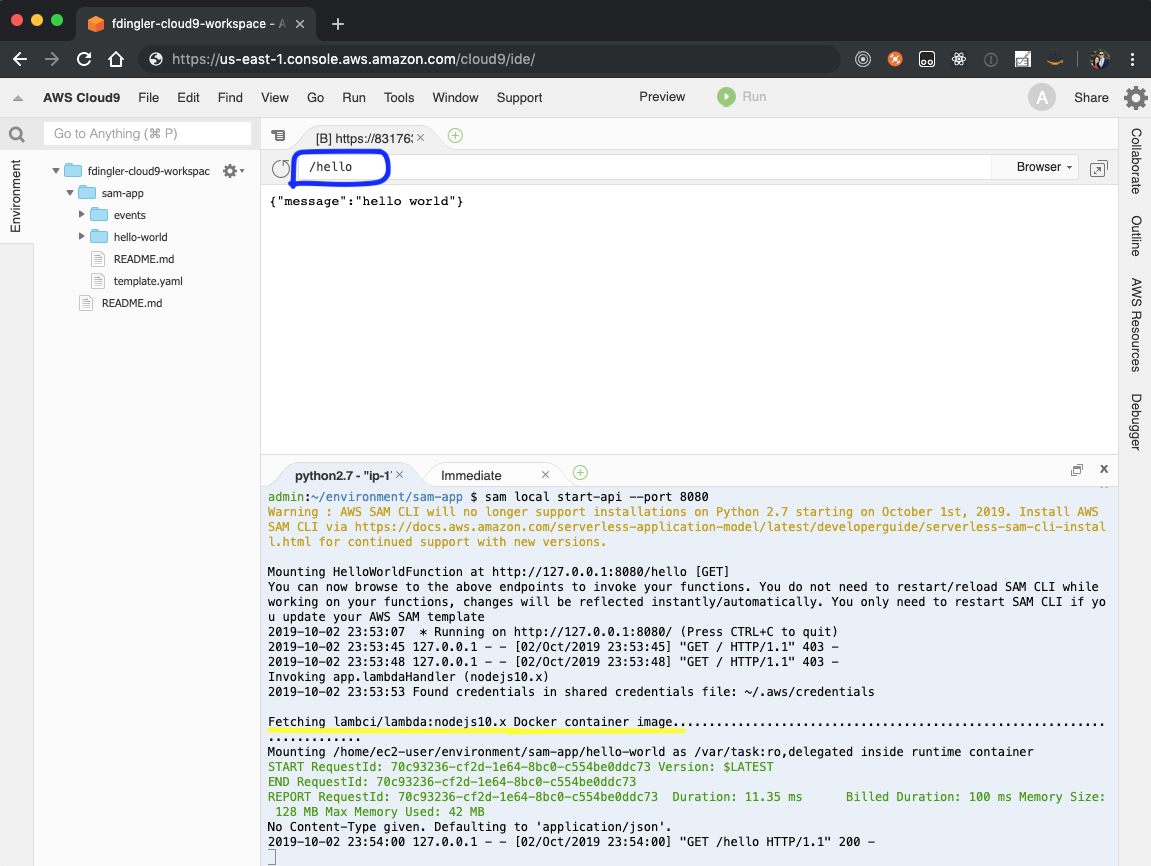Pop out preview into new window
This screenshot has width=1151, height=866.
pyautogui.click(x=1098, y=169)
